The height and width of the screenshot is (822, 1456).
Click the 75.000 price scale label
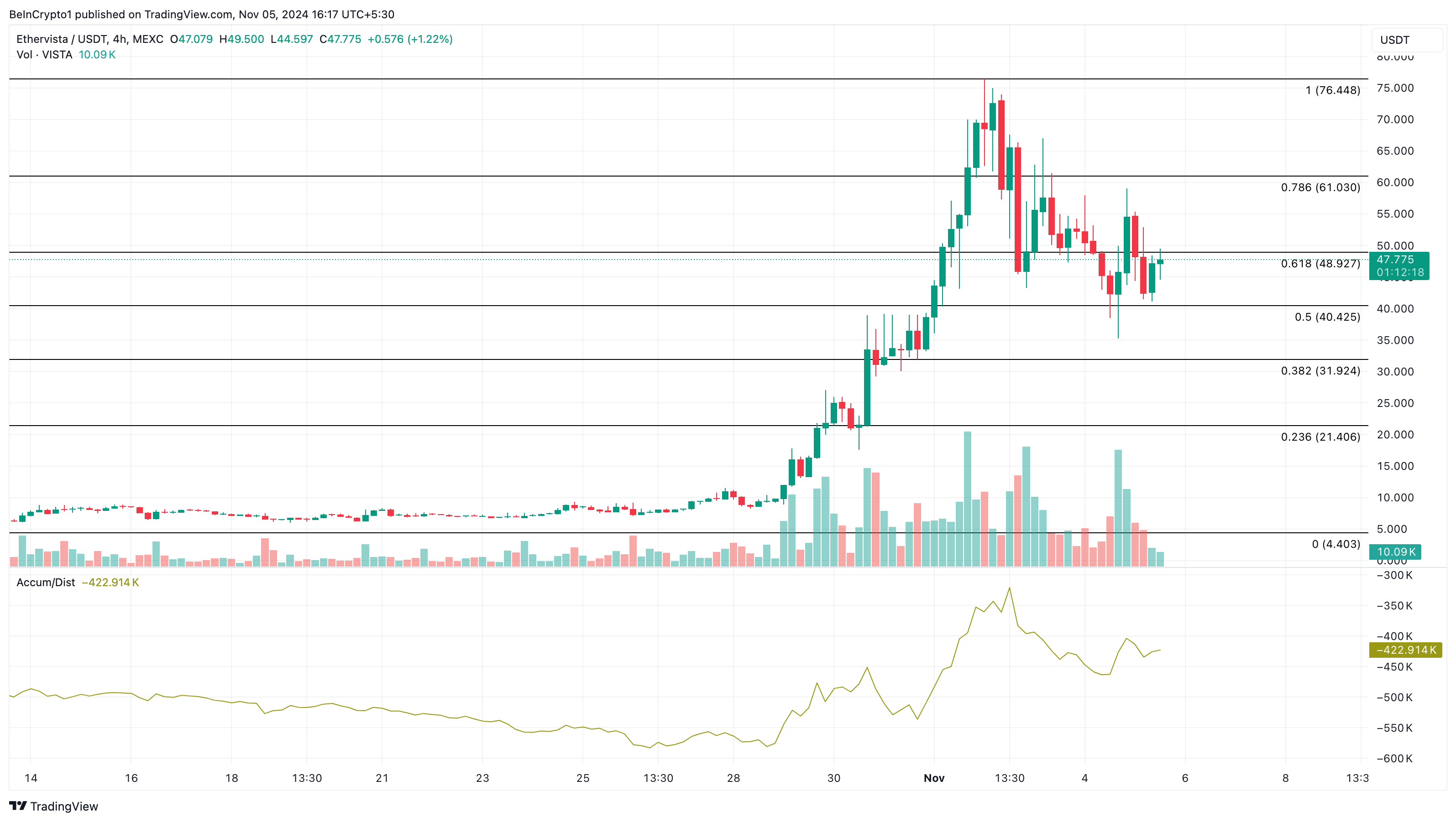tap(1394, 88)
